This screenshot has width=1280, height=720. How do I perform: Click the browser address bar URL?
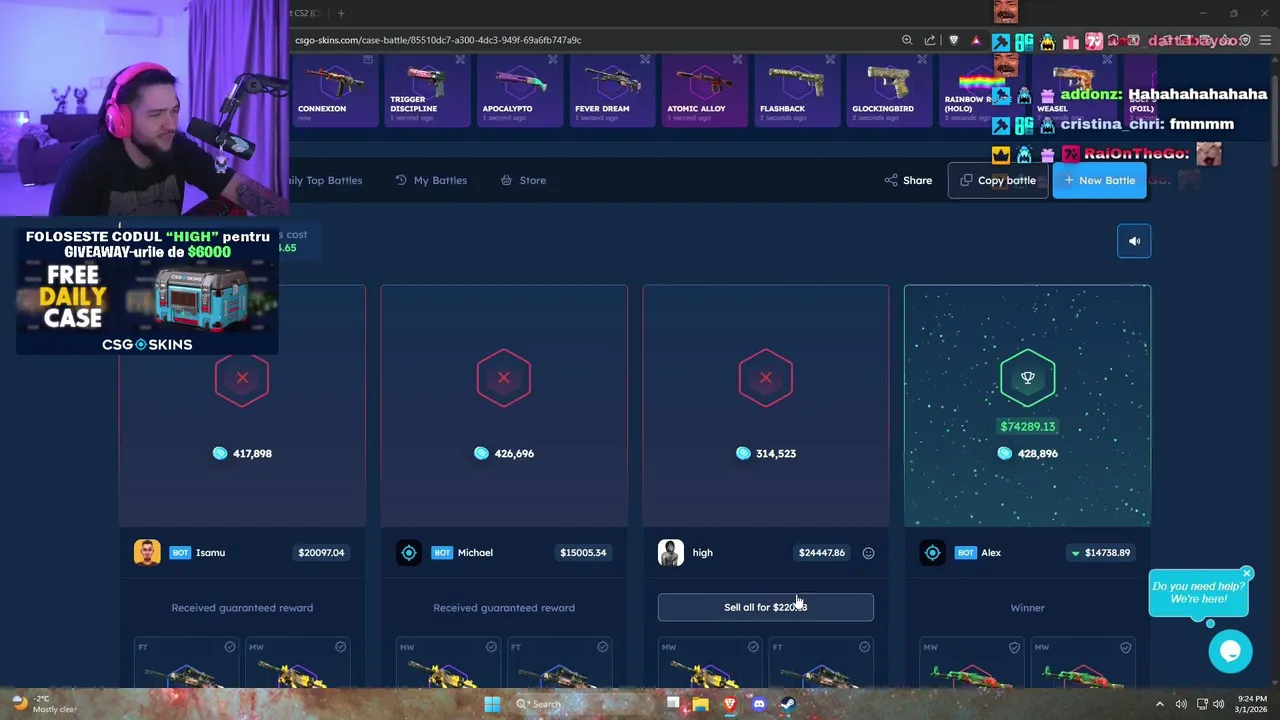pos(438,40)
